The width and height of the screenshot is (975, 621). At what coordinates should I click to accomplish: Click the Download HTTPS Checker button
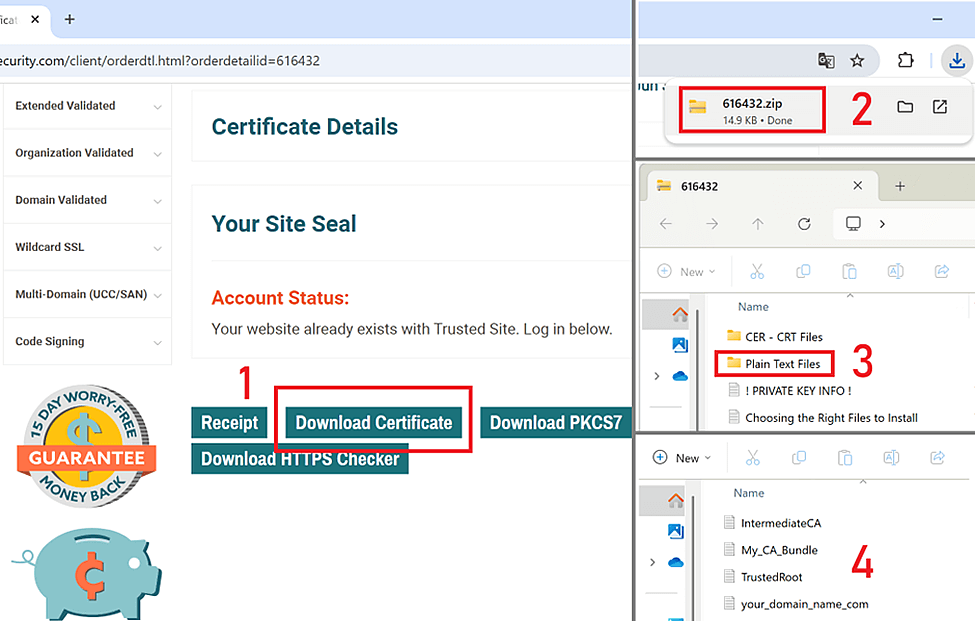[x=300, y=459]
